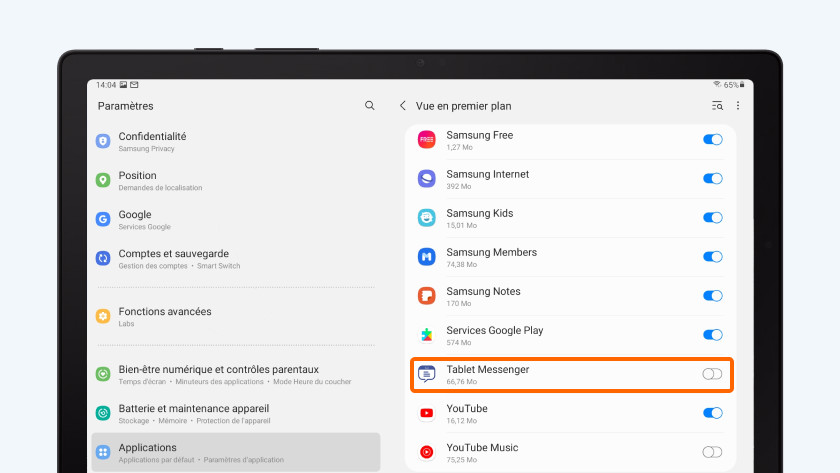
Task: Click the 14:04 clock in status bar
Action: 106,85
